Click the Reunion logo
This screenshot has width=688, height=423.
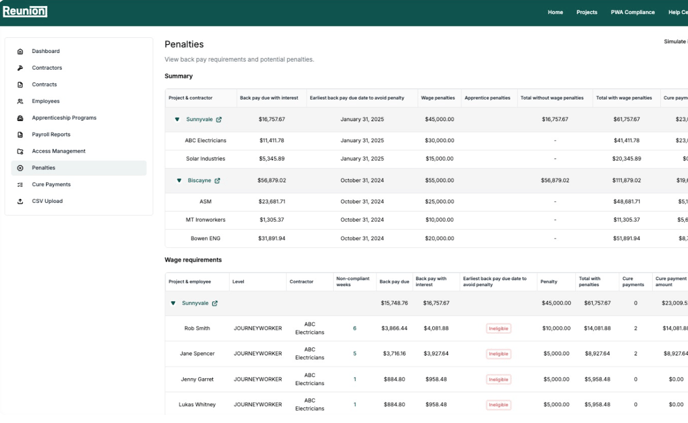pyautogui.click(x=25, y=12)
